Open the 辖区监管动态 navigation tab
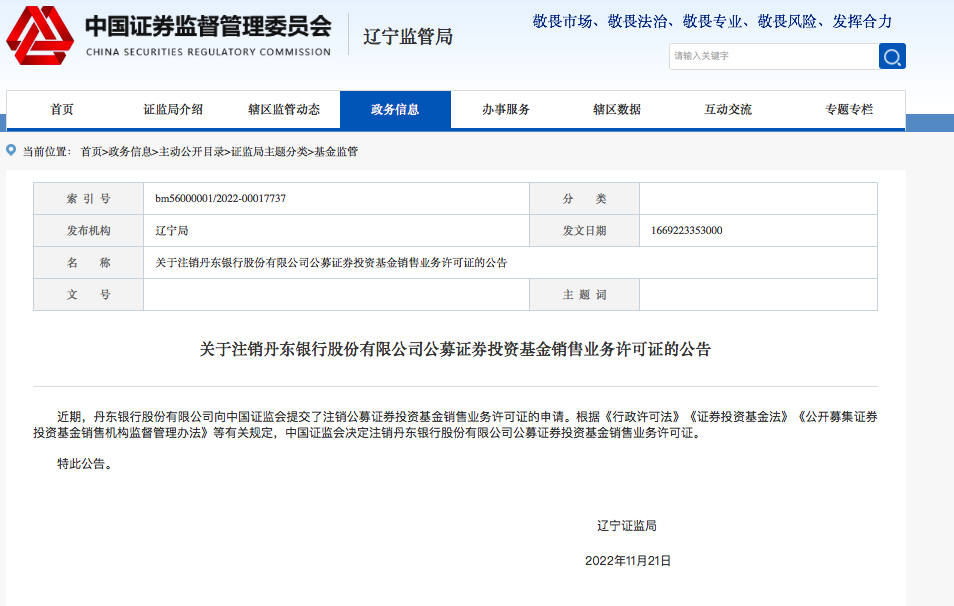This screenshot has height=606, width=954. [284, 110]
